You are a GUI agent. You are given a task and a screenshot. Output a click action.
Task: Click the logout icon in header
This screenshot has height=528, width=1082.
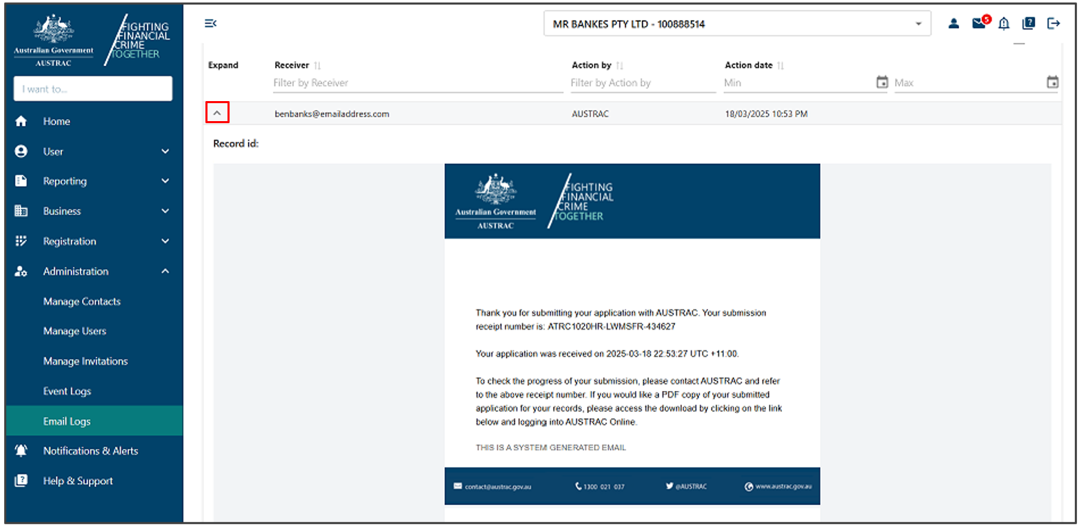pos(1053,24)
